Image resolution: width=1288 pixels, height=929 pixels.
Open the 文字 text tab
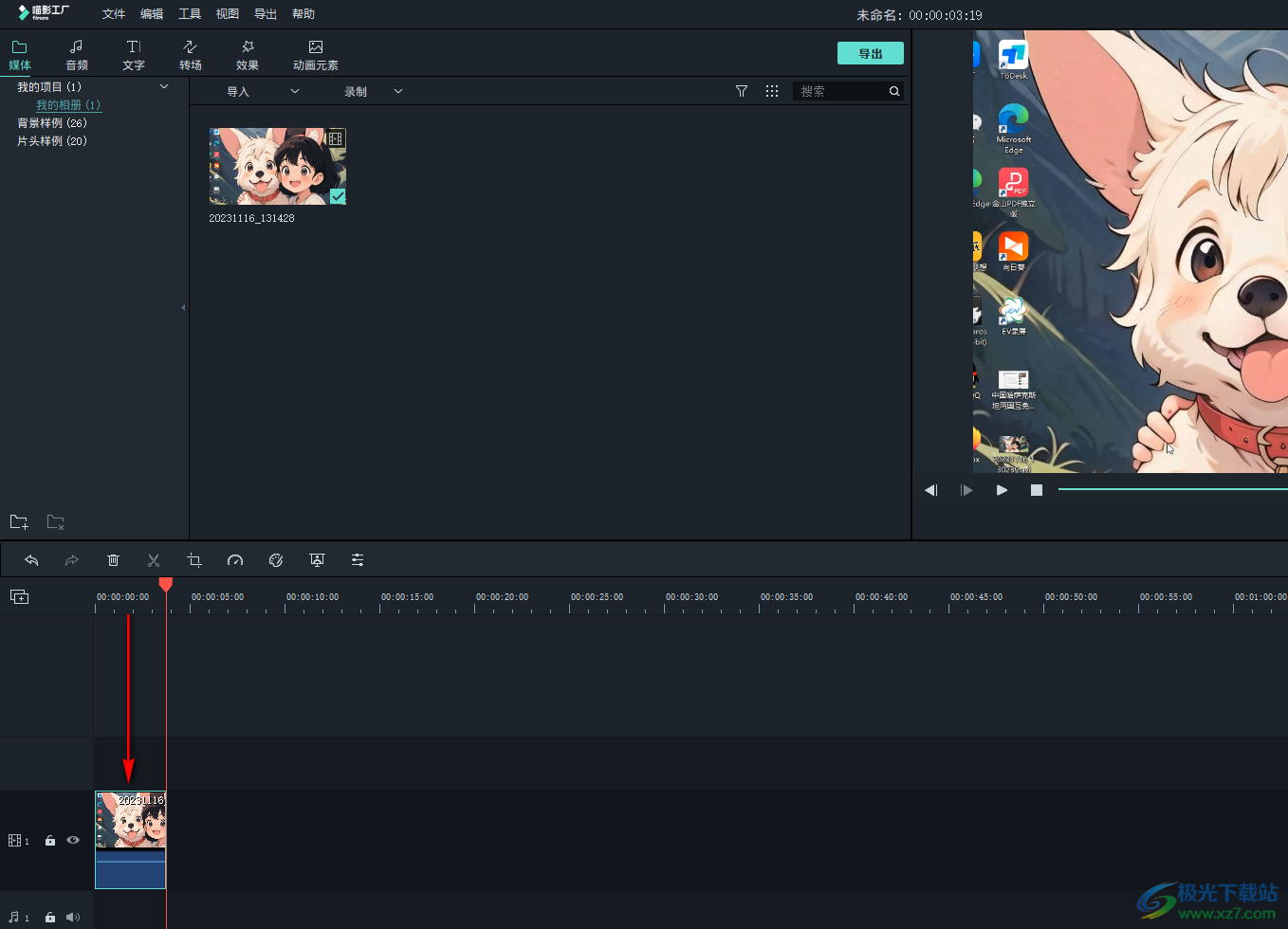point(134,55)
